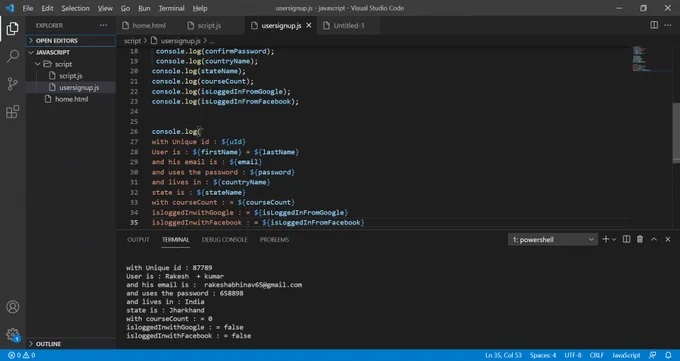Open the Edit menu
Image resolution: width=680 pixels, height=361 pixels.
[47, 8]
